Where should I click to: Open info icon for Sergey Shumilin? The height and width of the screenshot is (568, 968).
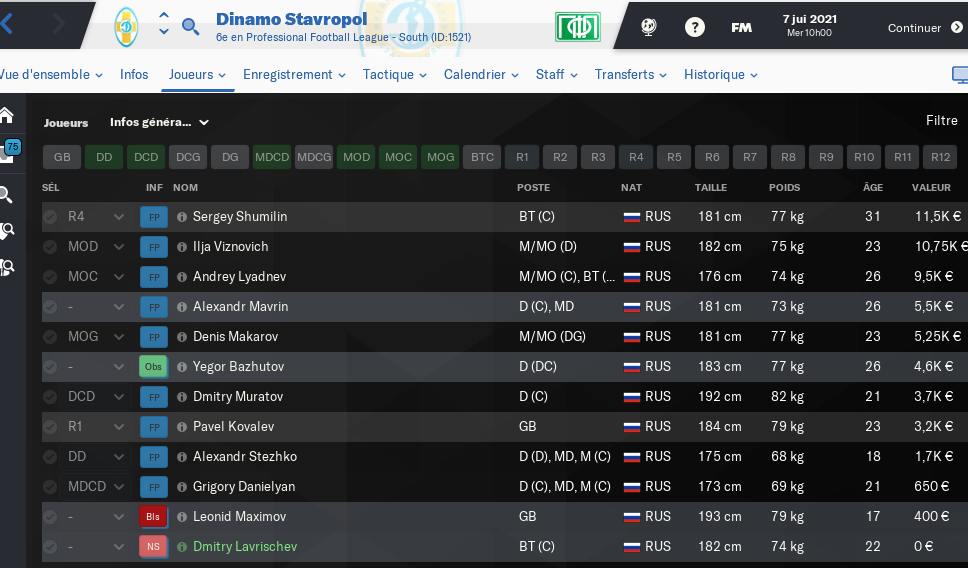click(182, 217)
